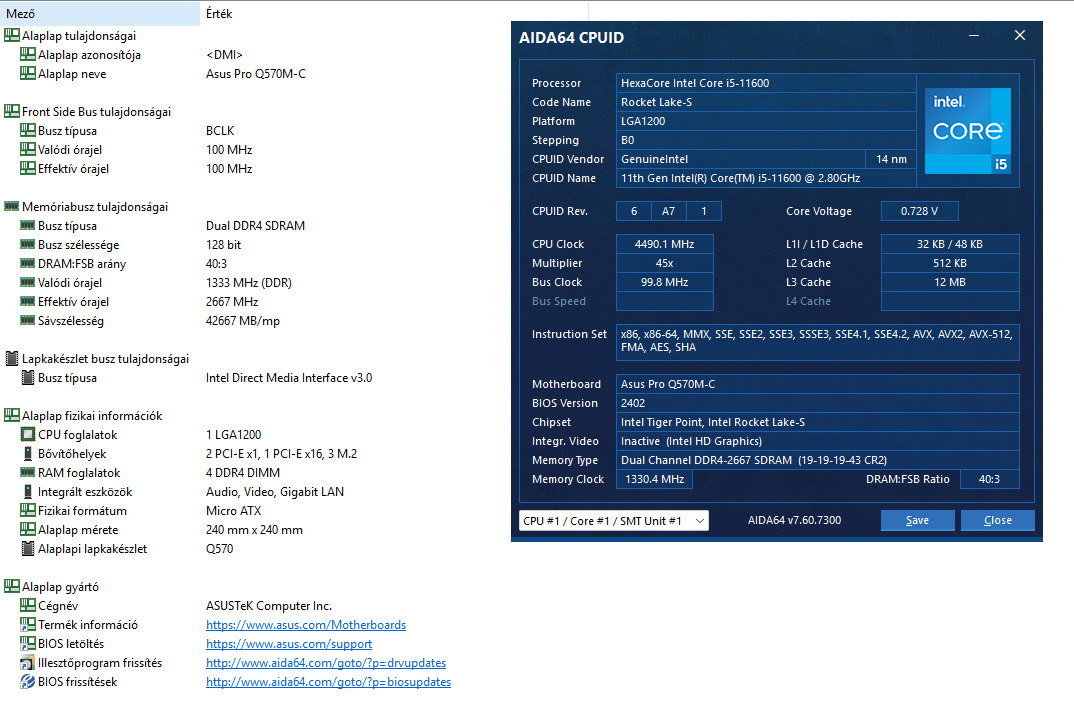
Task: Click the 14 nm process field
Action: coord(891,159)
